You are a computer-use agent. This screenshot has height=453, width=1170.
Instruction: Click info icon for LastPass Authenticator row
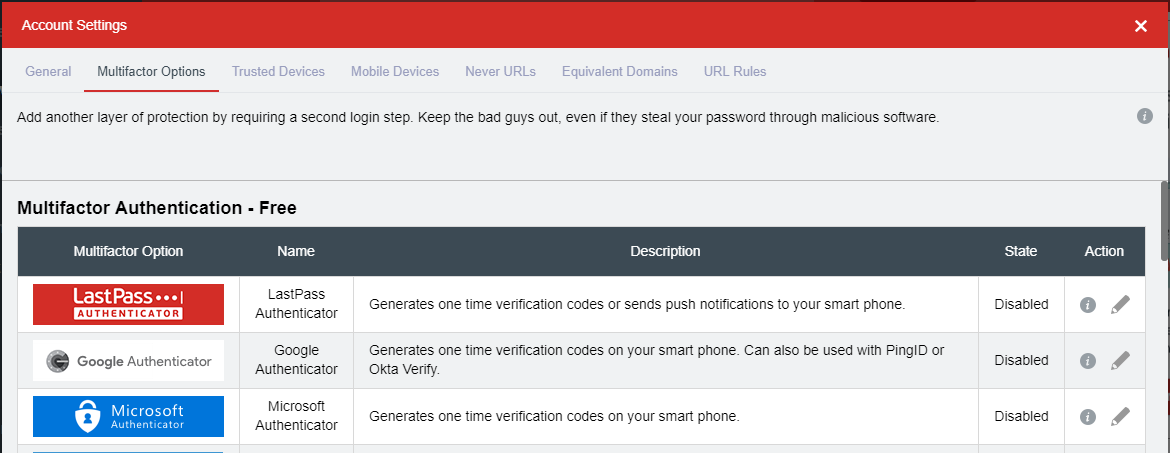pos(1088,304)
